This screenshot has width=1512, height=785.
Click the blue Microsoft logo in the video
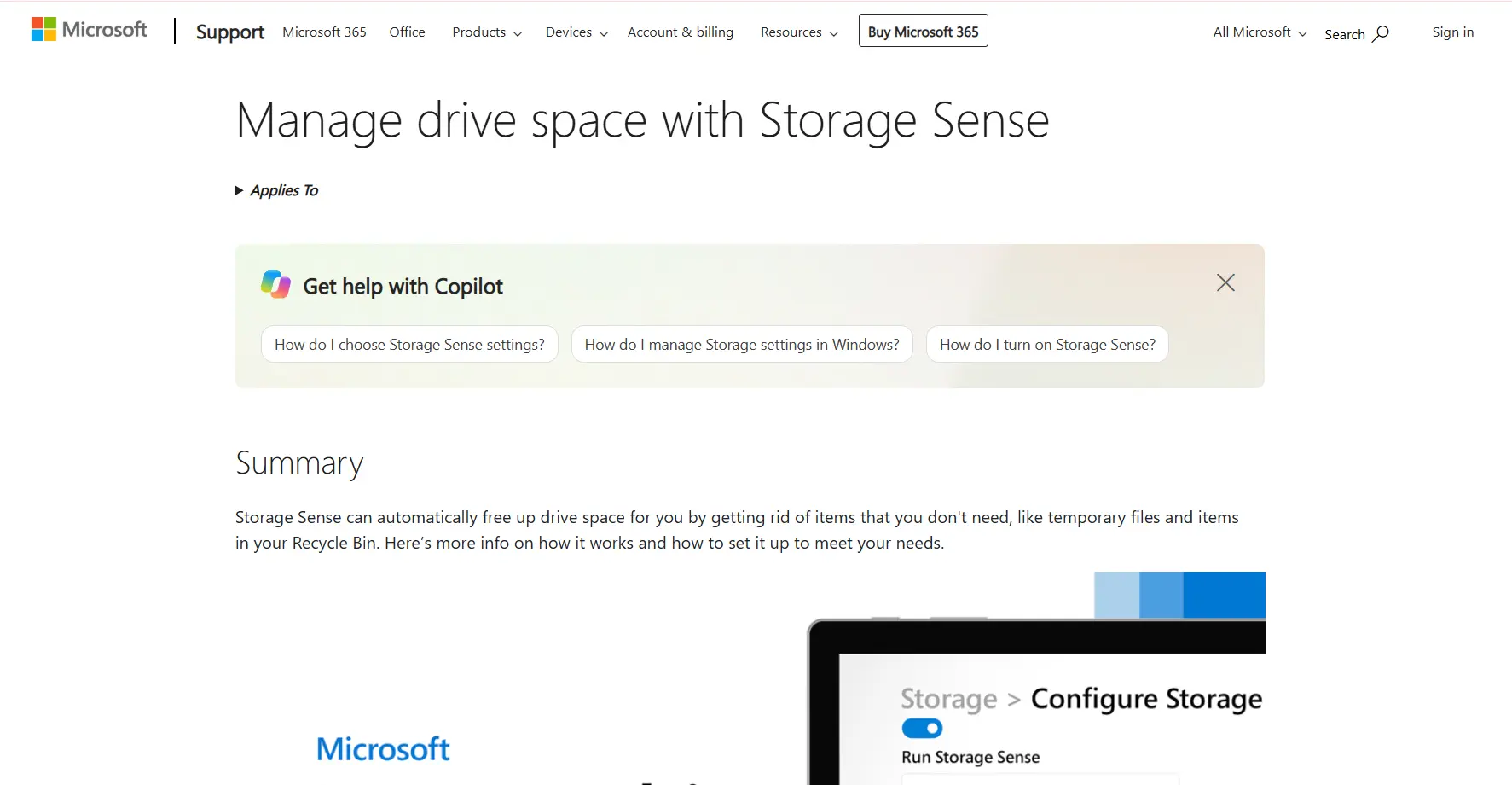383,748
